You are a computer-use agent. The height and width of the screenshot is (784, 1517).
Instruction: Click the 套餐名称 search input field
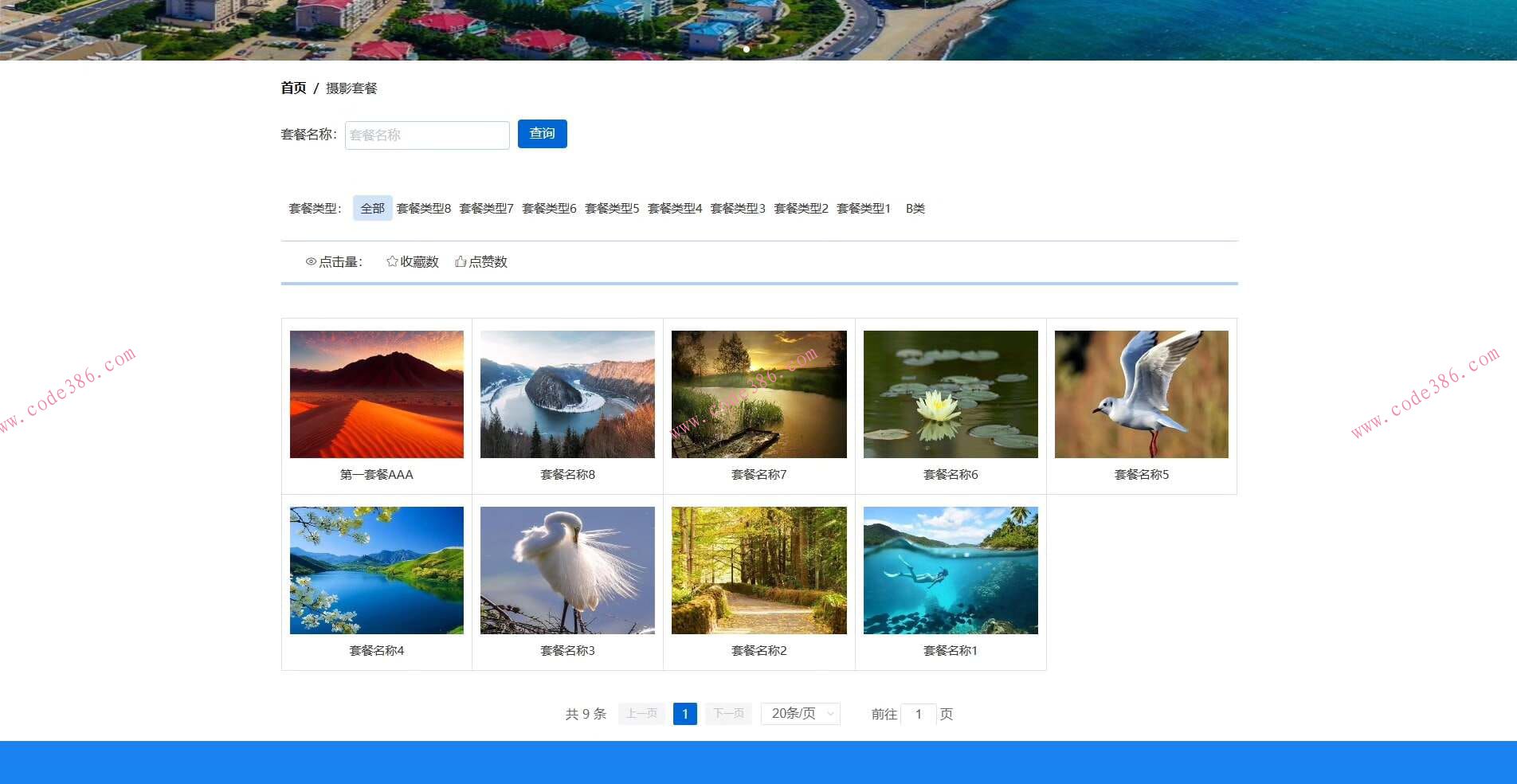coord(427,135)
